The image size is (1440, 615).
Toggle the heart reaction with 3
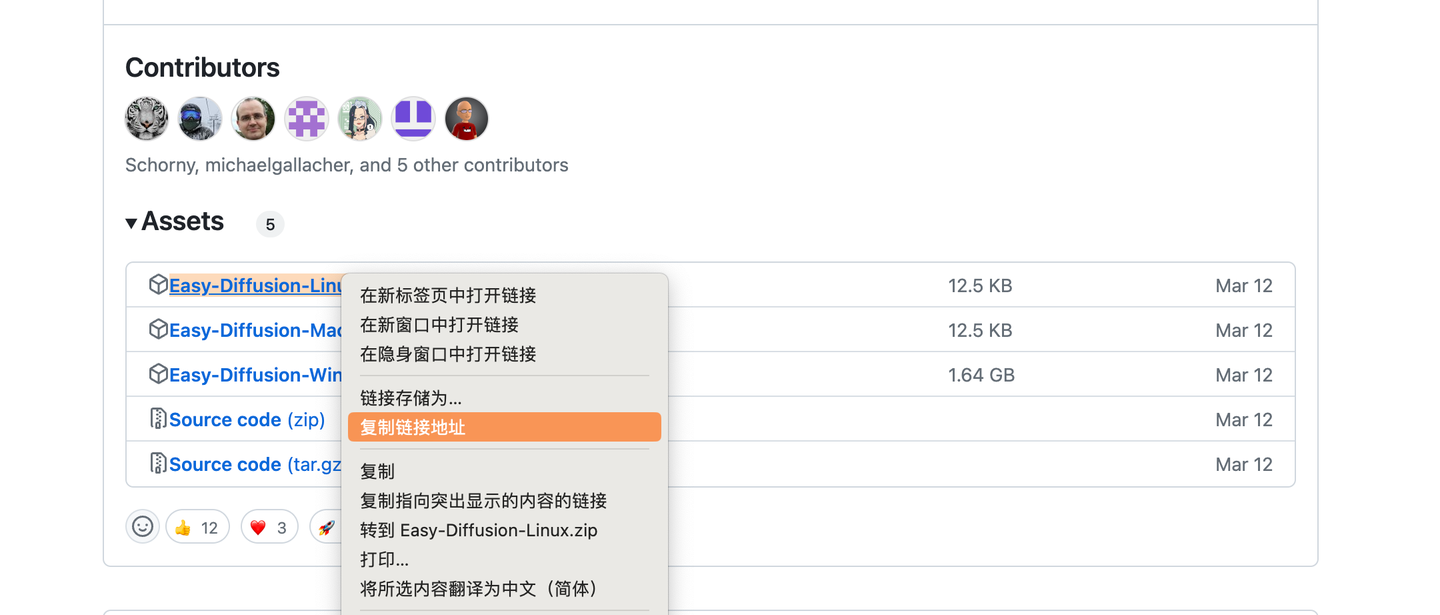point(269,527)
